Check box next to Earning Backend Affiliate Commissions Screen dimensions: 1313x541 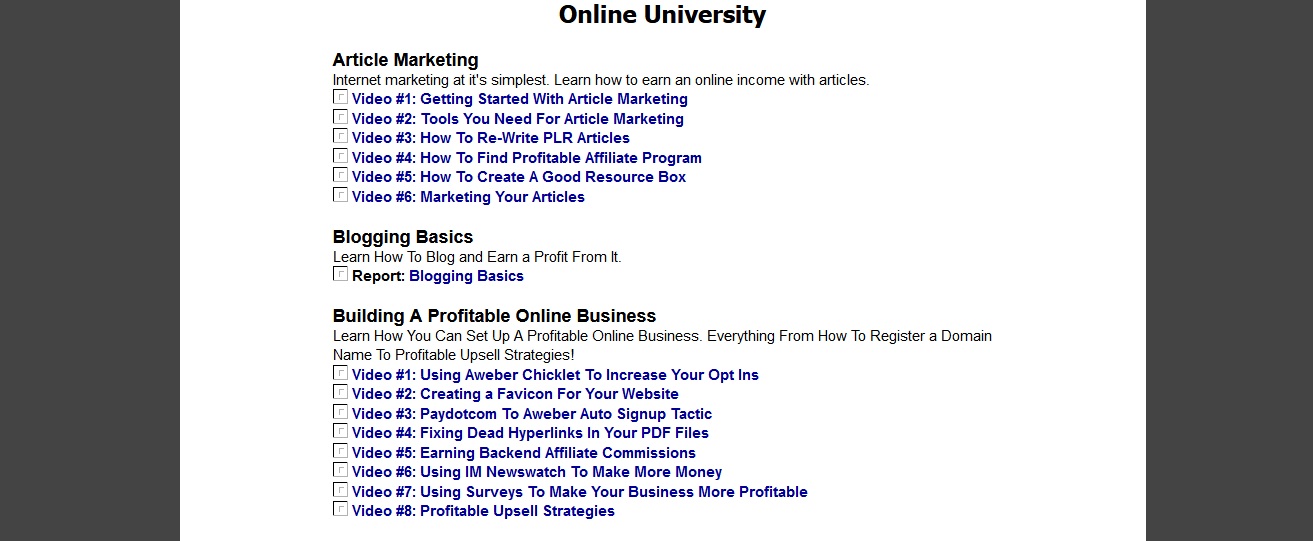click(x=340, y=451)
